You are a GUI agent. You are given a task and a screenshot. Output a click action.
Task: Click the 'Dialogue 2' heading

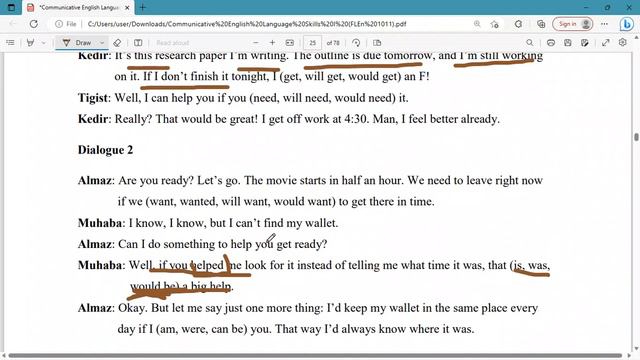[105, 150]
